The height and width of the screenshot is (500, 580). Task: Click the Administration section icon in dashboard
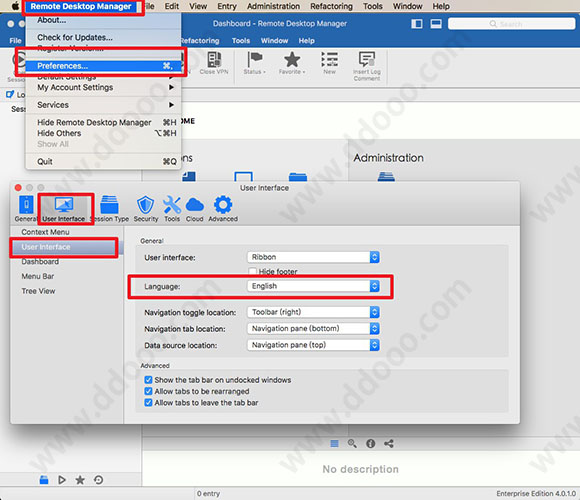click(386, 176)
